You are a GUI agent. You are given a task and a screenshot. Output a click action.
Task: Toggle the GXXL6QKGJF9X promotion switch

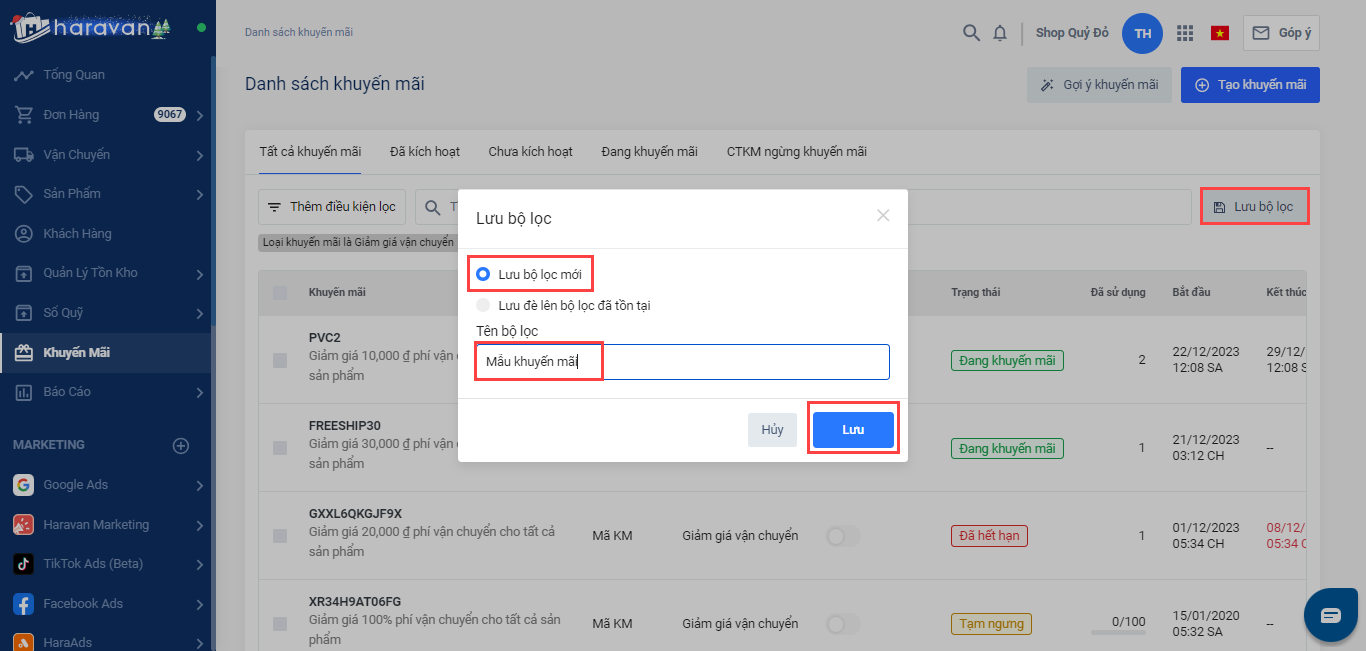(842, 536)
